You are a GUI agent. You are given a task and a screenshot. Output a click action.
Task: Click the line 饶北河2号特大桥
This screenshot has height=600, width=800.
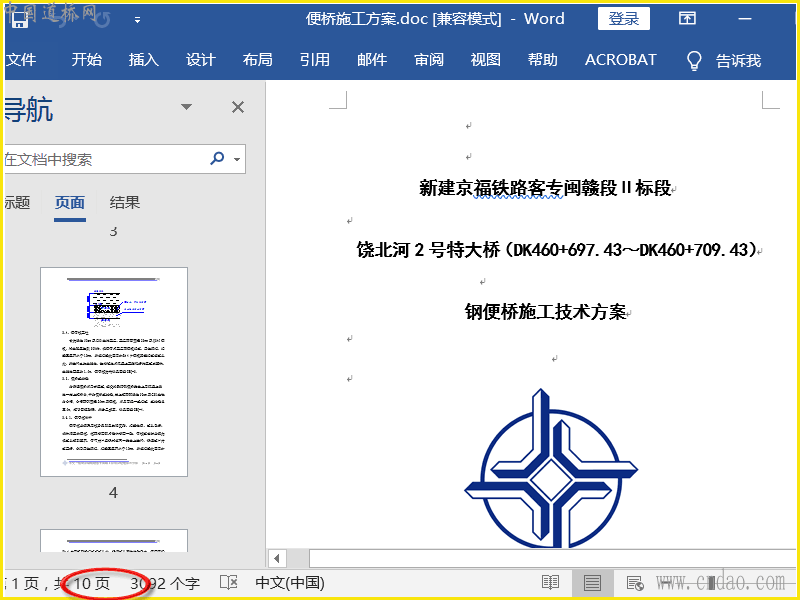coord(556,250)
